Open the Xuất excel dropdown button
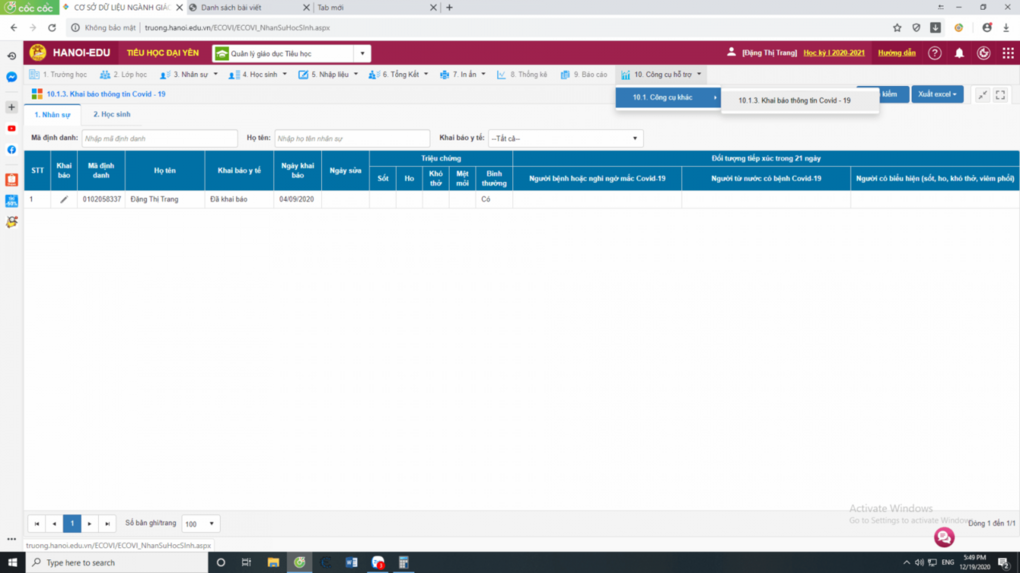Viewport: 1020px width, 573px height. click(x=937, y=94)
